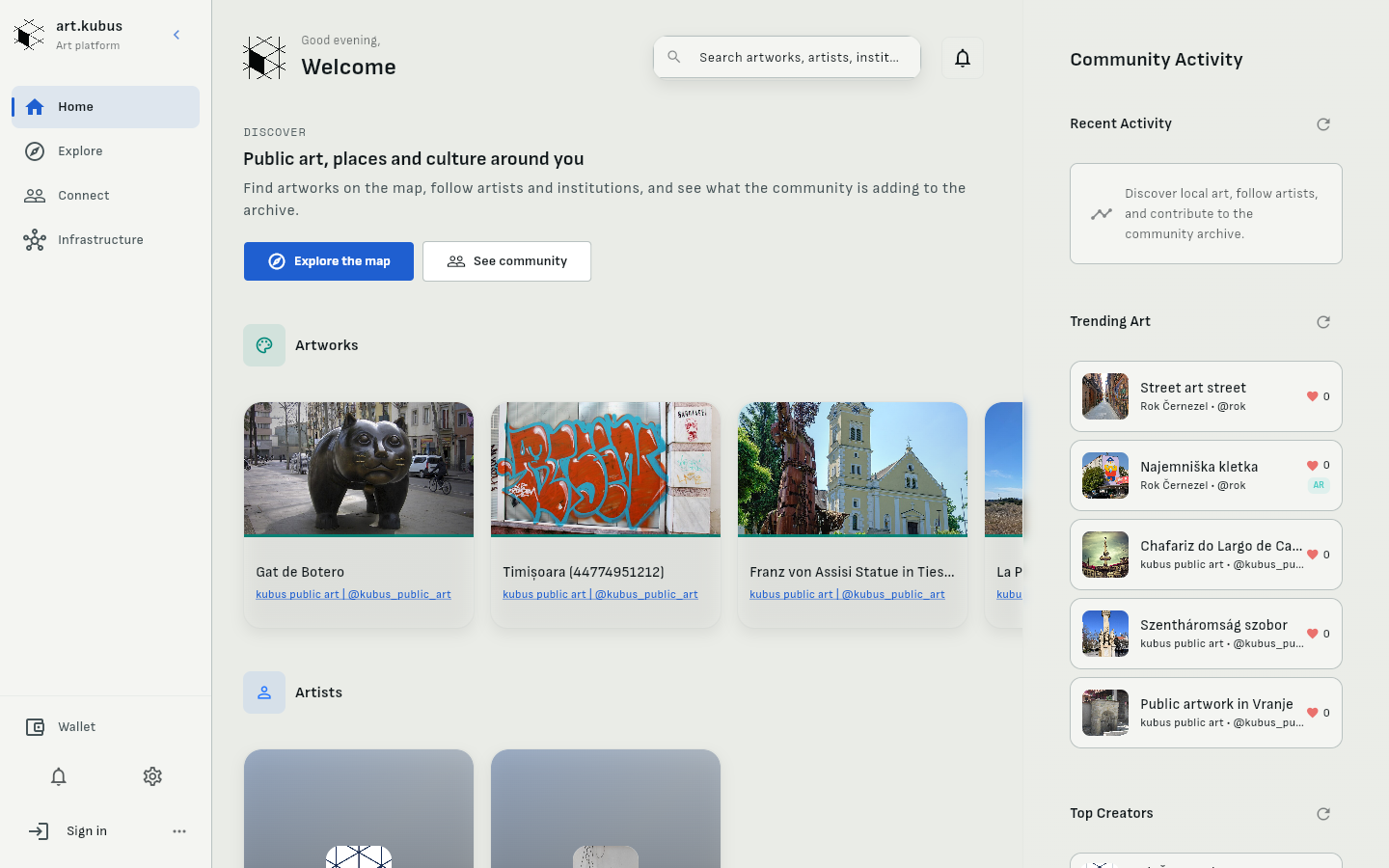Collapse the sidebar with the chevron arrow

click(x=177, y=35)
